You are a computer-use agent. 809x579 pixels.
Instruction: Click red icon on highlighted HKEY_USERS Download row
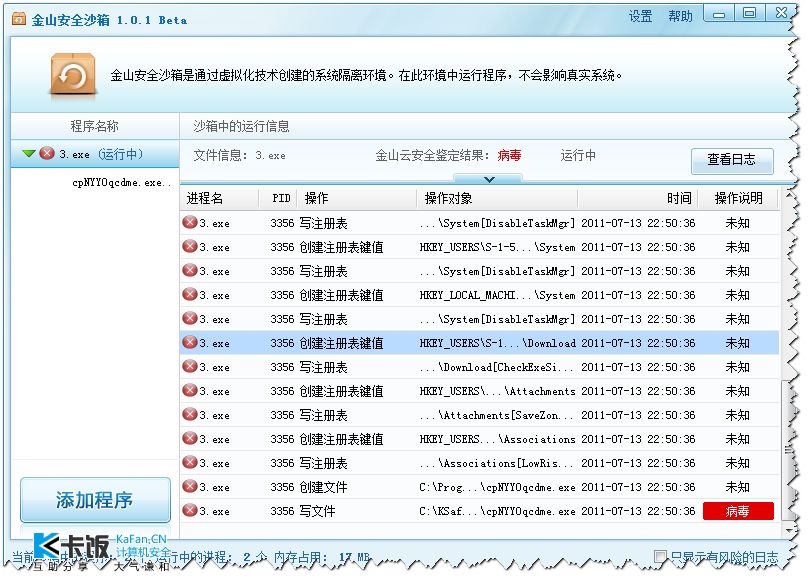click(189, 343)
